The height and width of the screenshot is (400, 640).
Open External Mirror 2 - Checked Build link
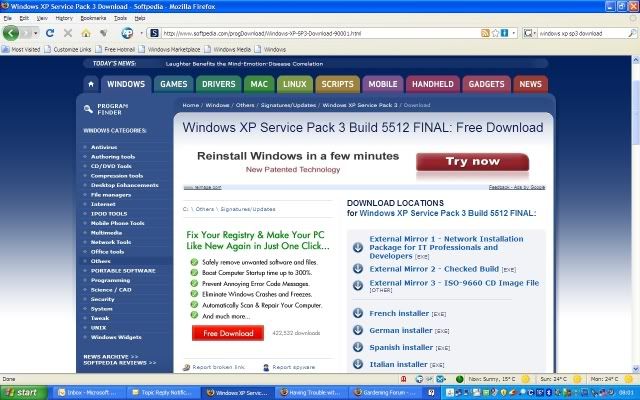click(434, 269)
